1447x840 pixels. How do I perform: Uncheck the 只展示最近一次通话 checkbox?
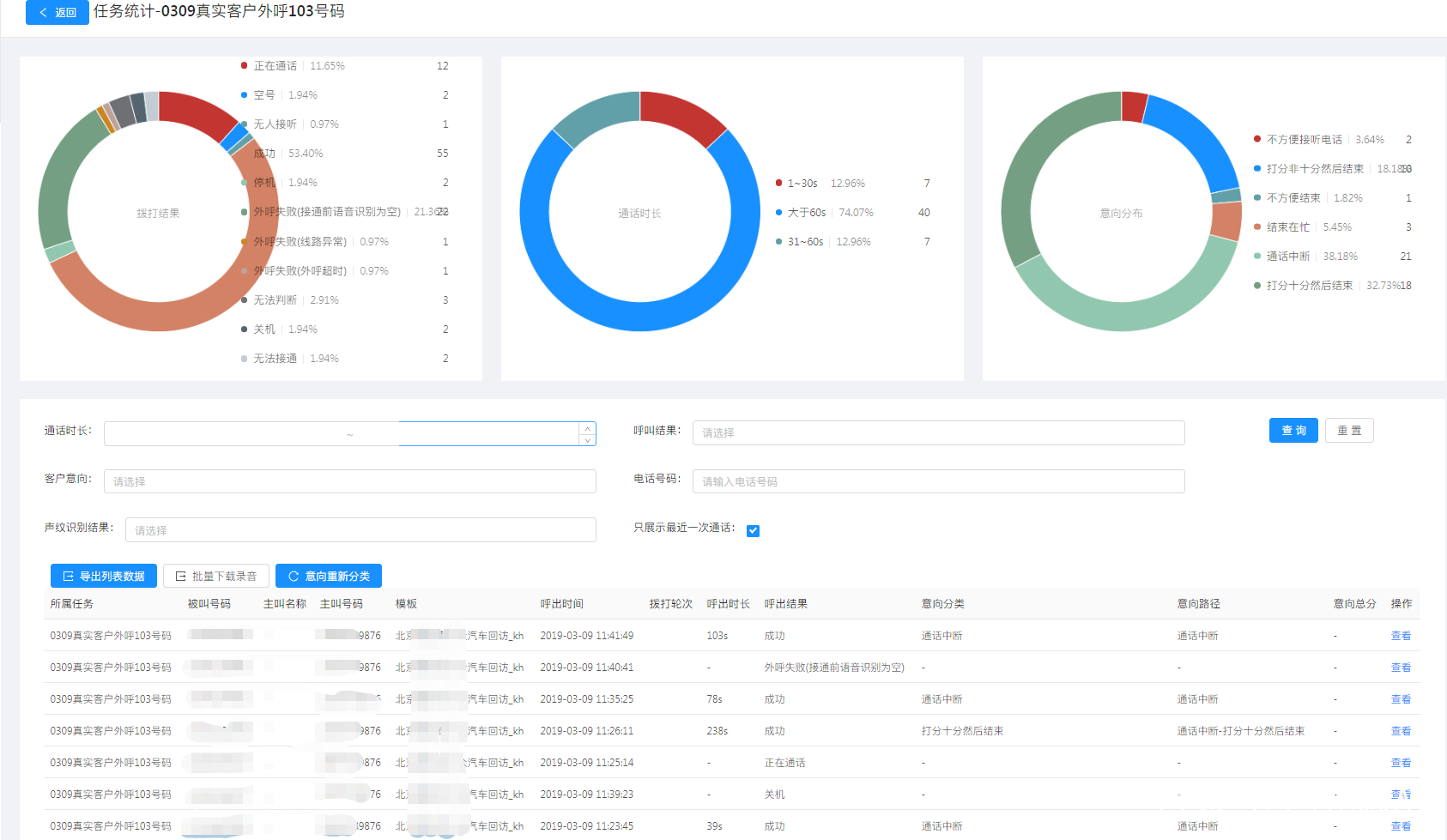click(x=753, y=531)
